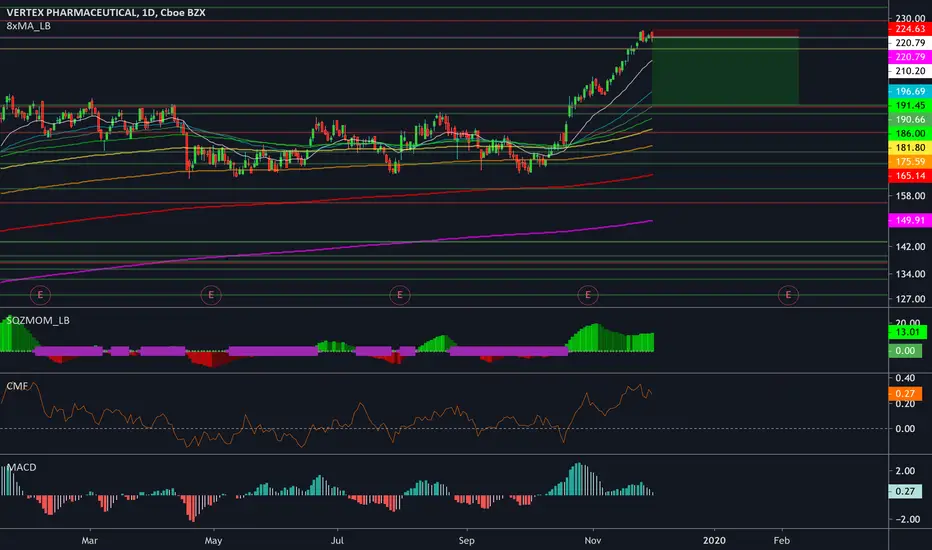Click the green 13.01 squeeze momentum value
The height and width of the screenshot is (550, 932).
click(x=907, y=332)
